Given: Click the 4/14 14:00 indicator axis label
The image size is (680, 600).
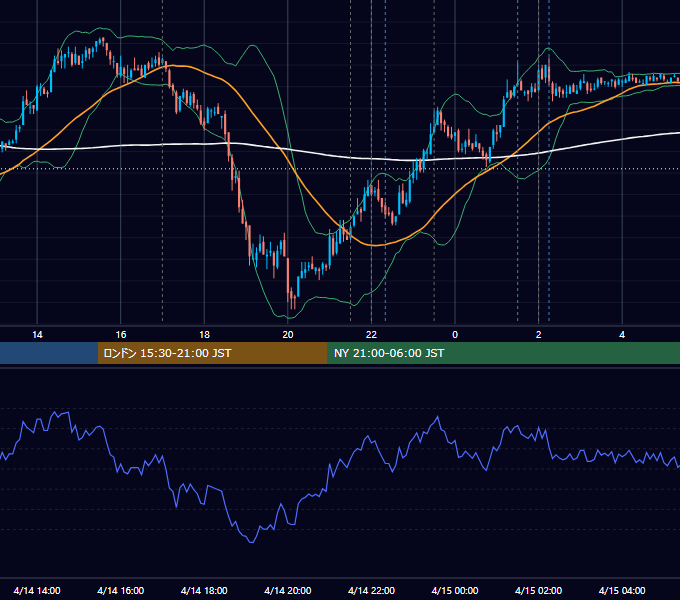Looking at the screenshot, I should (37, 590).
